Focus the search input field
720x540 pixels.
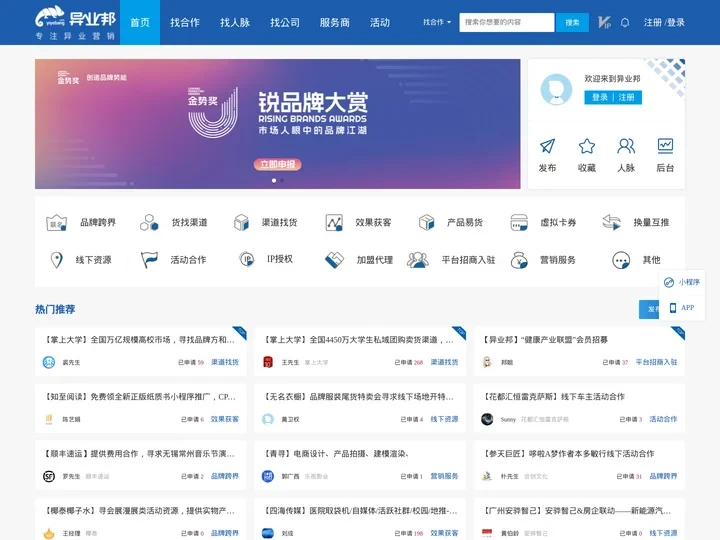click(x=506, y=22)
